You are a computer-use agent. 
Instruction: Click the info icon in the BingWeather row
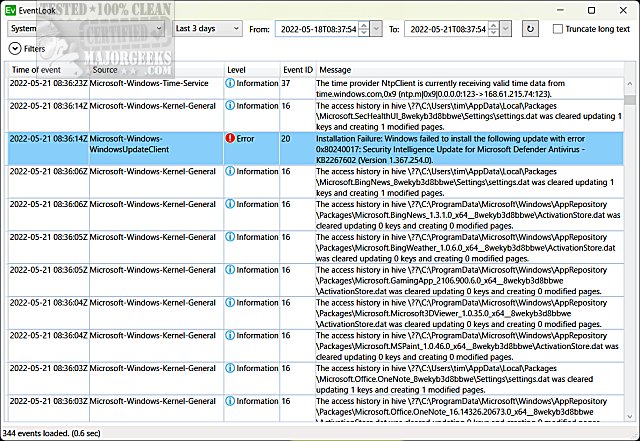coord(230,236)
